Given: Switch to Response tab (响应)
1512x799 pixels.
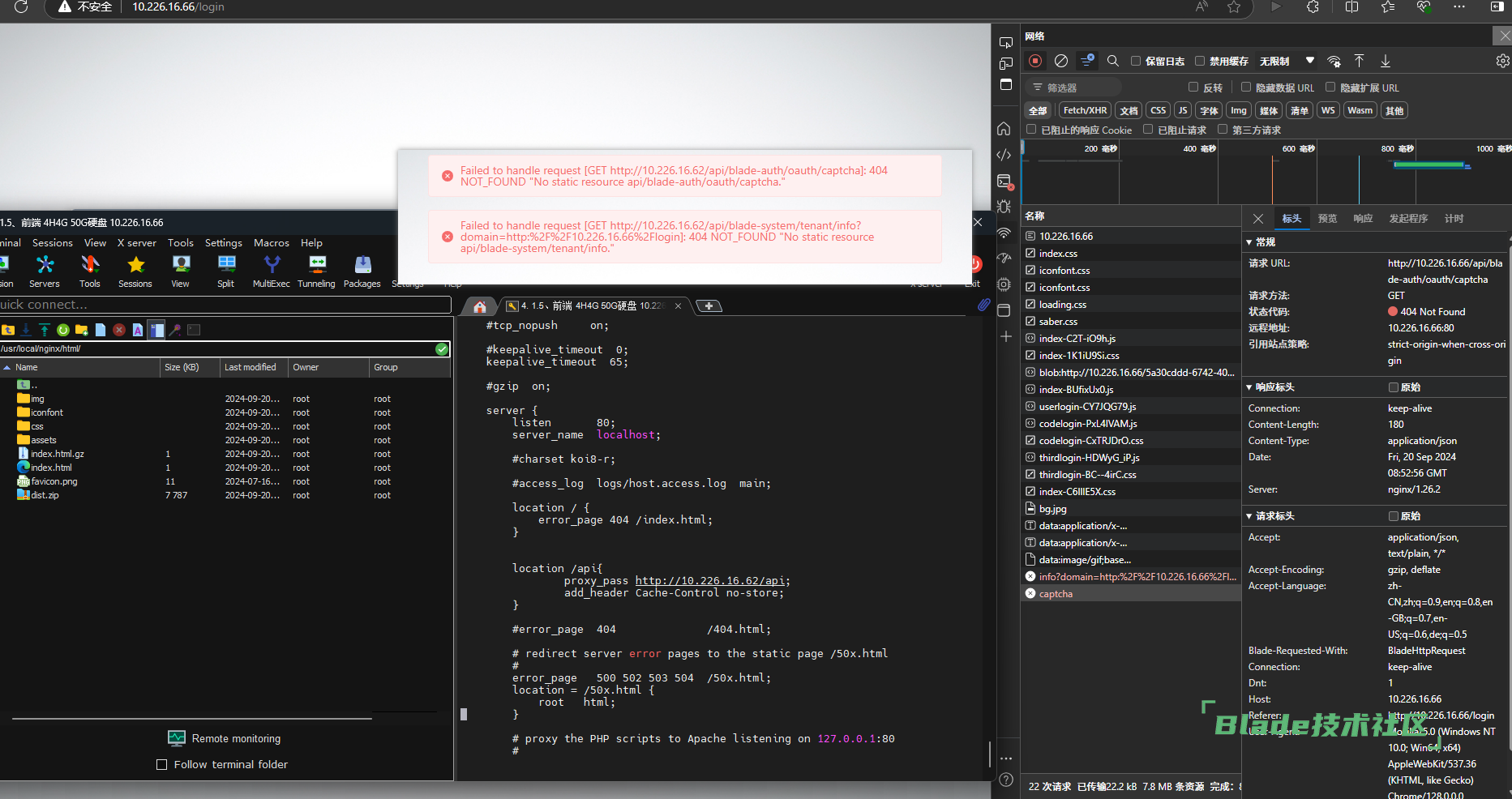Looking at the screenshot, I should coord(1363,219).
